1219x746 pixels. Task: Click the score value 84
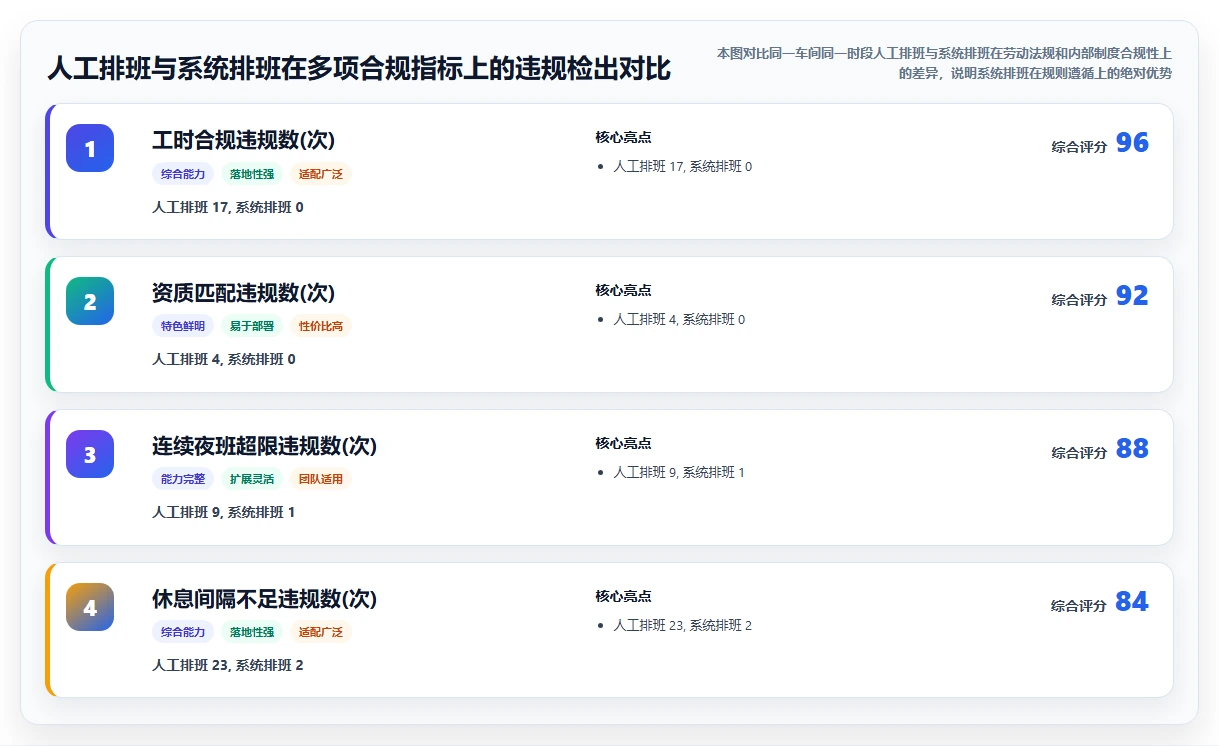(x=1132, y=602)
